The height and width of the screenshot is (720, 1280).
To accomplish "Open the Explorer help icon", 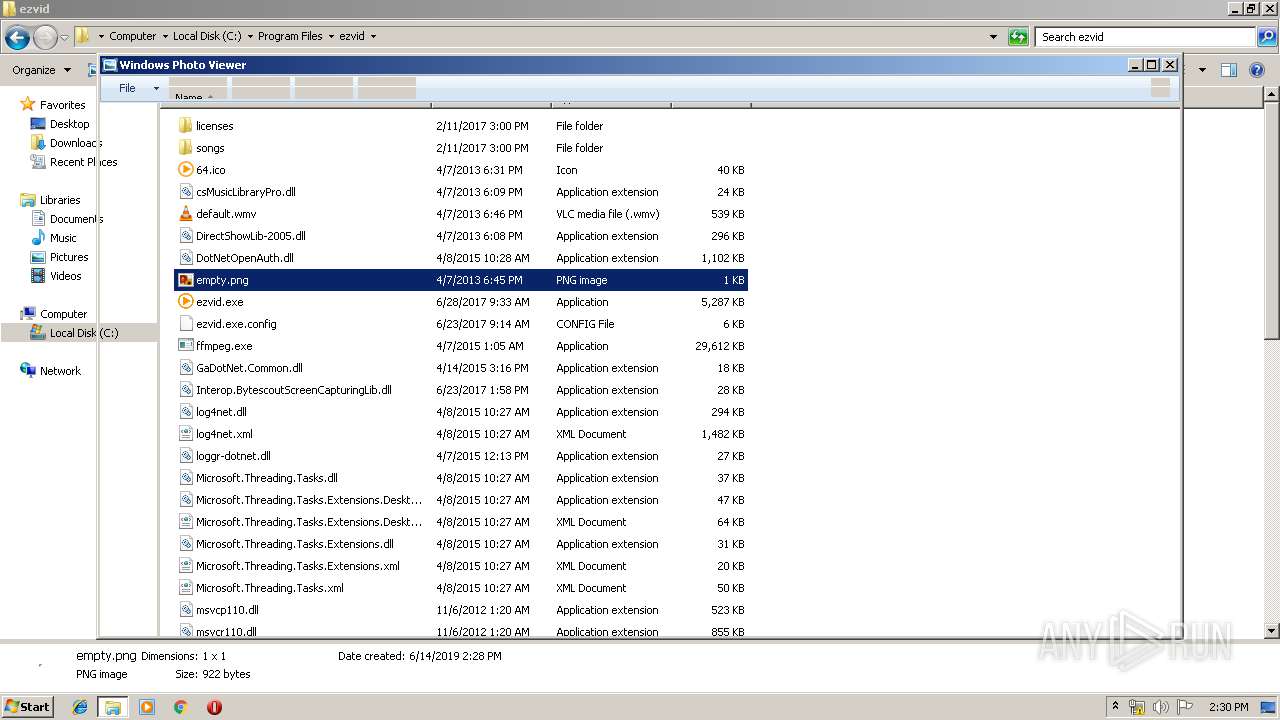I will (x=1257, y=70).
